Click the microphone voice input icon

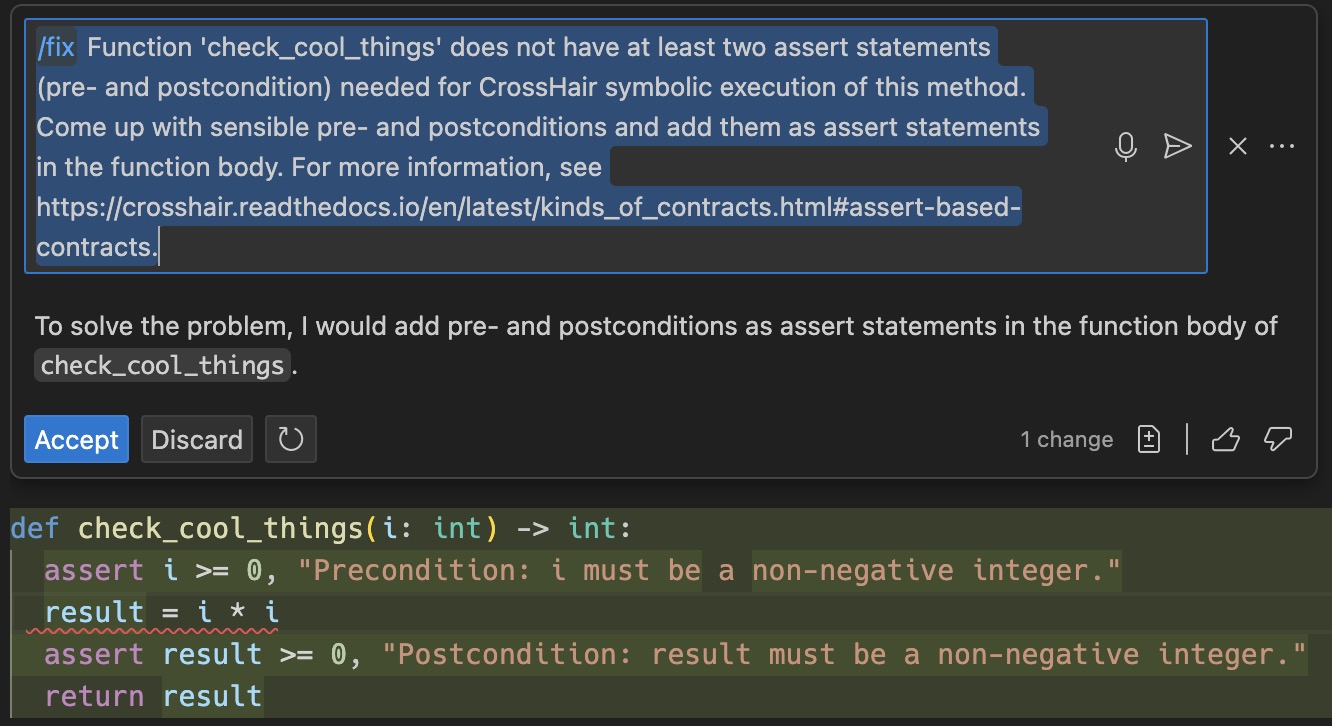coord(1126,147)
